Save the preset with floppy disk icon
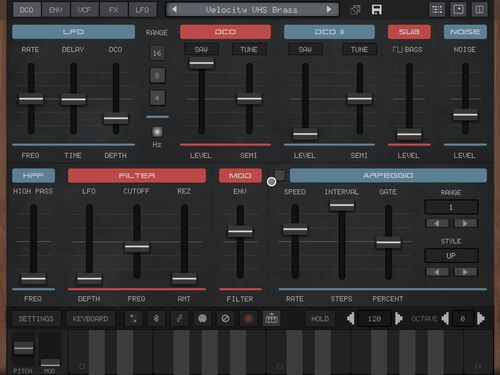The width and height of the screenshot is (500, 375). click(377, 10)
